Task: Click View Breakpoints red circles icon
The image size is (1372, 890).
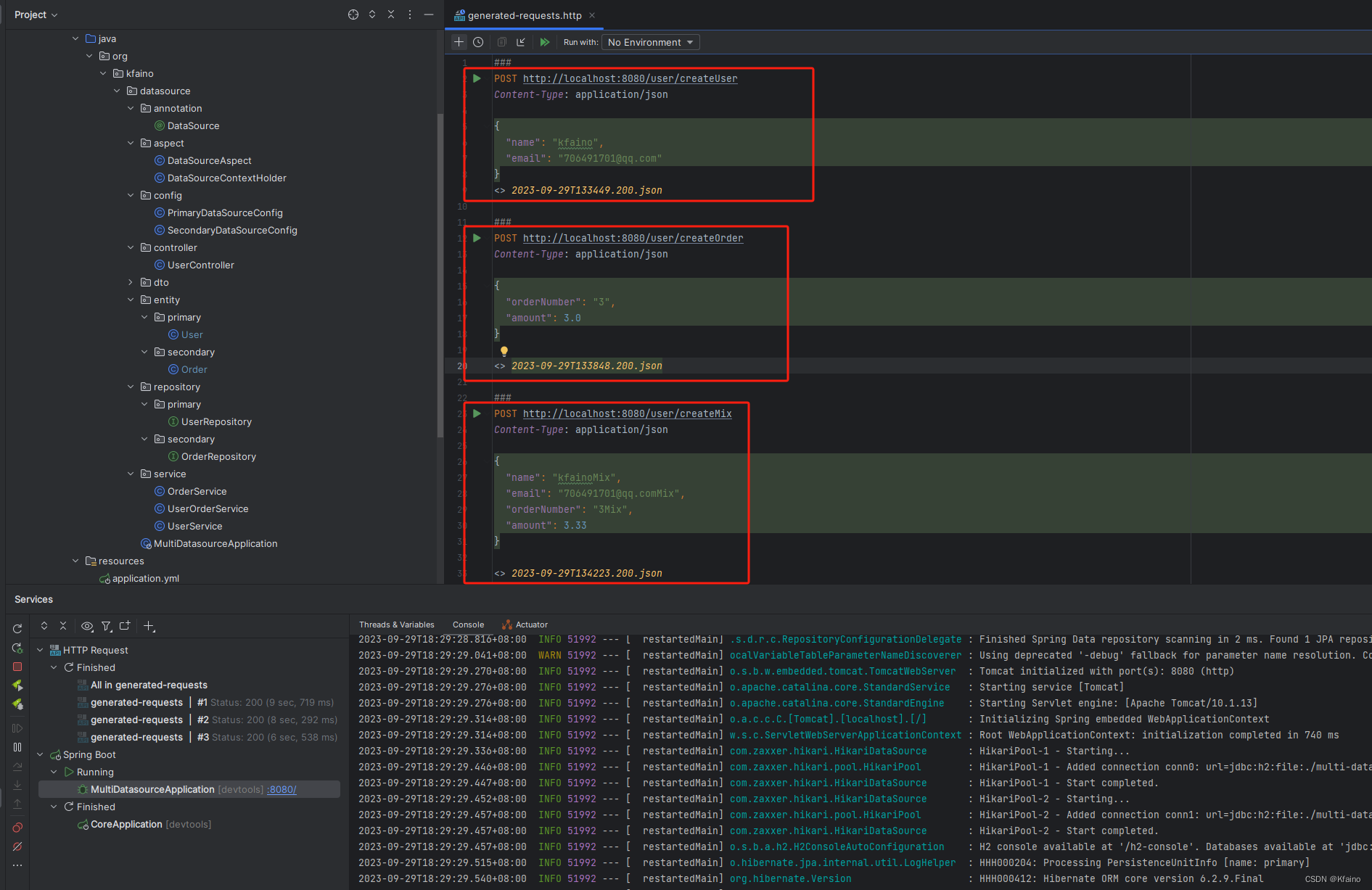Action: pos(17,828)
